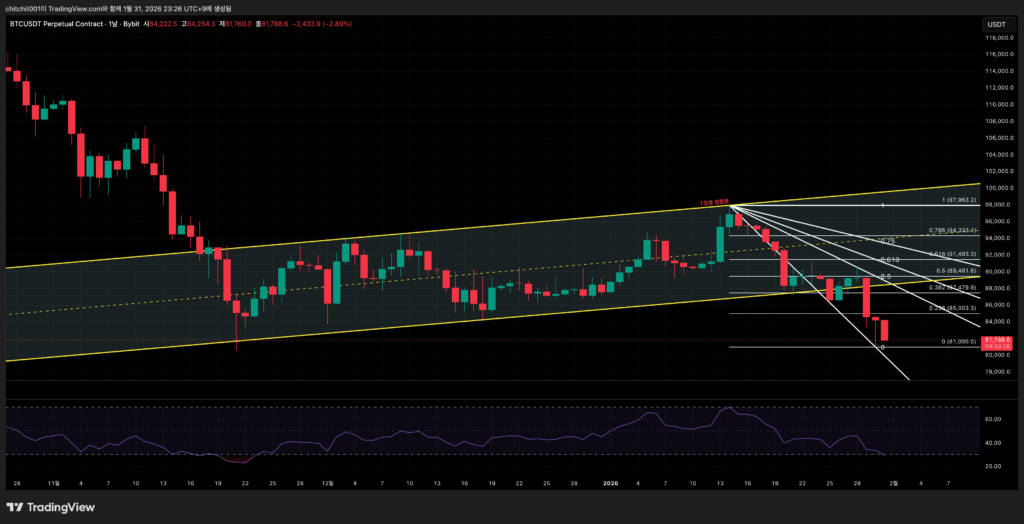Click the 11월 label on the time axis
The height and width of the screenshot is (524, 1024).
[52, 482]
